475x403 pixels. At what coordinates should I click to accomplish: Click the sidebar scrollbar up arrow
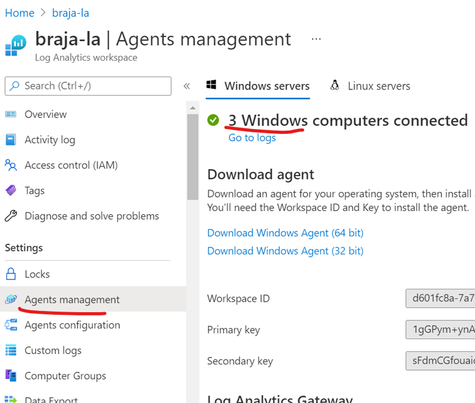193,108
